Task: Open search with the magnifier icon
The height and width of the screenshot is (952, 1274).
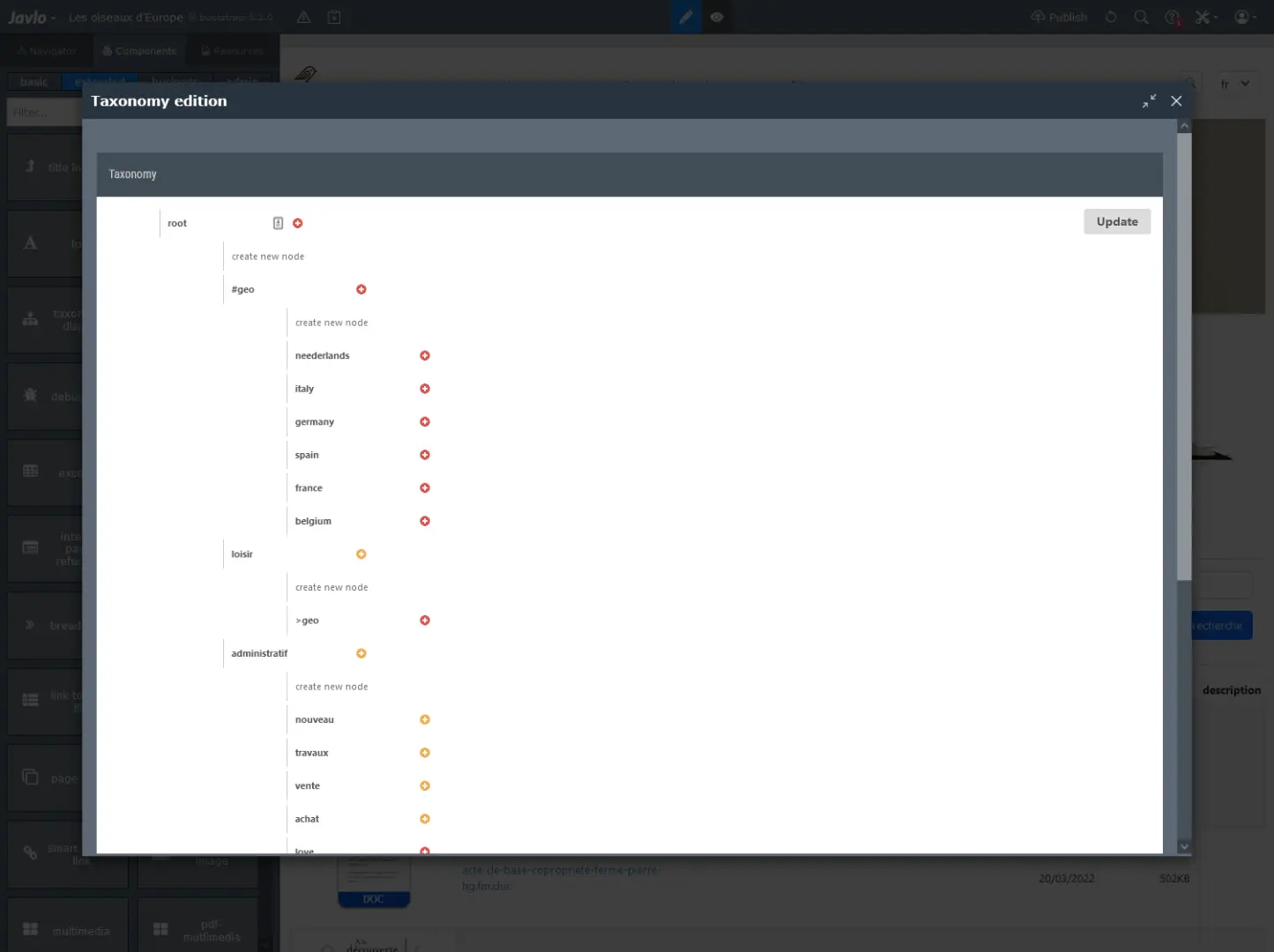Action: pos(1141,16)
